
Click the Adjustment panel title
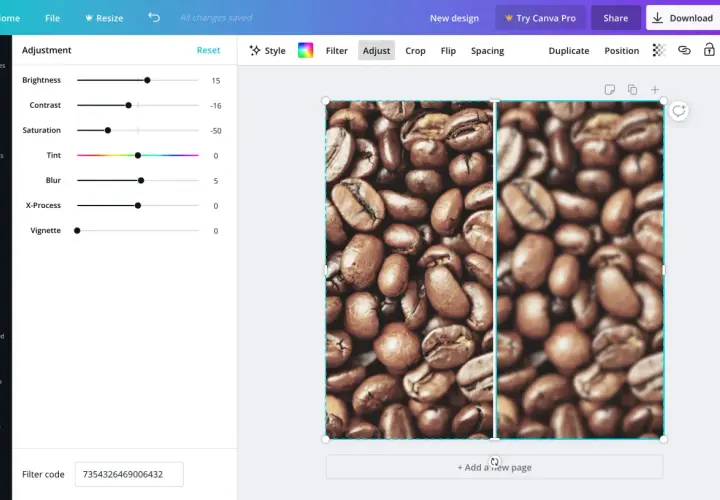coord(46,50)
